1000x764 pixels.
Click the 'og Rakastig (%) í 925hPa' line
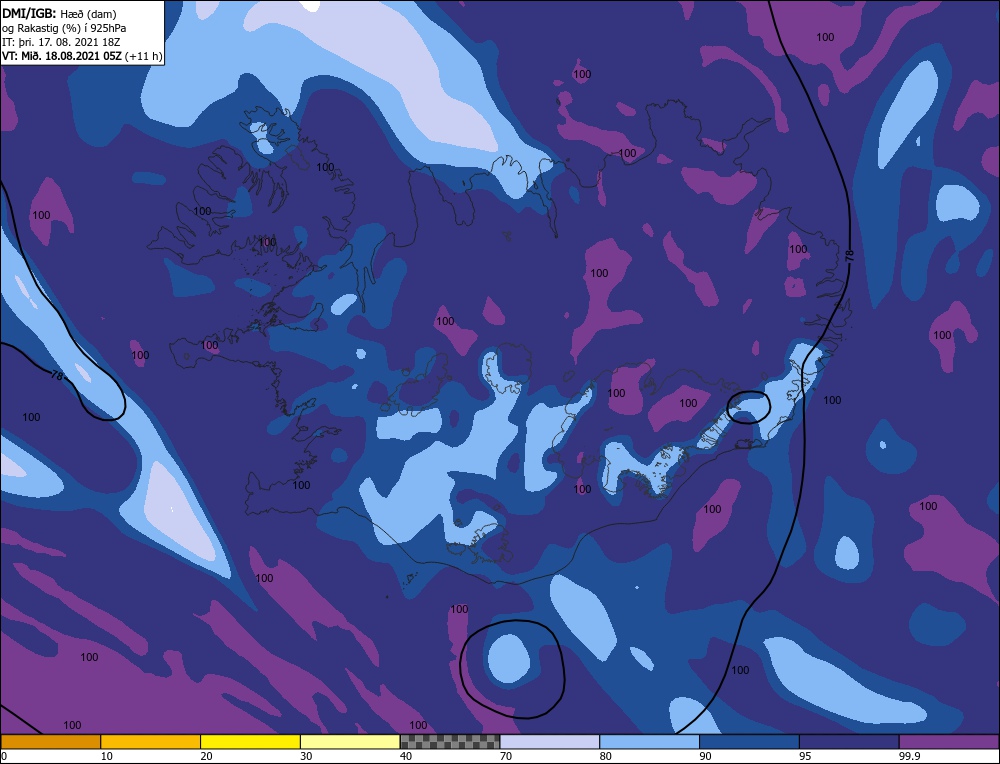pyautogui.click(x=64, y=28)
